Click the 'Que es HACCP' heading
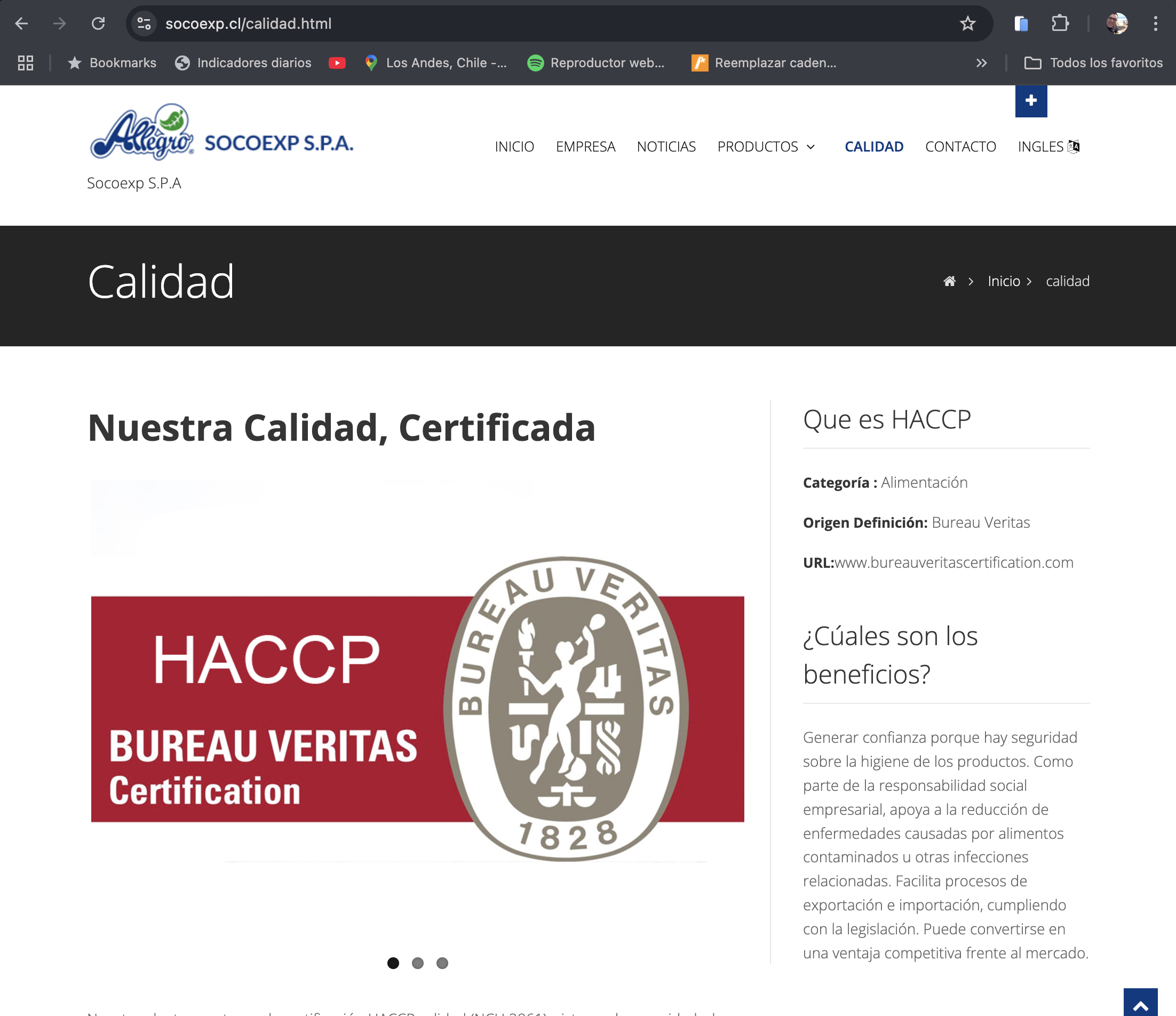Viewport: 1176px width, 1016px height. [887, 419]
